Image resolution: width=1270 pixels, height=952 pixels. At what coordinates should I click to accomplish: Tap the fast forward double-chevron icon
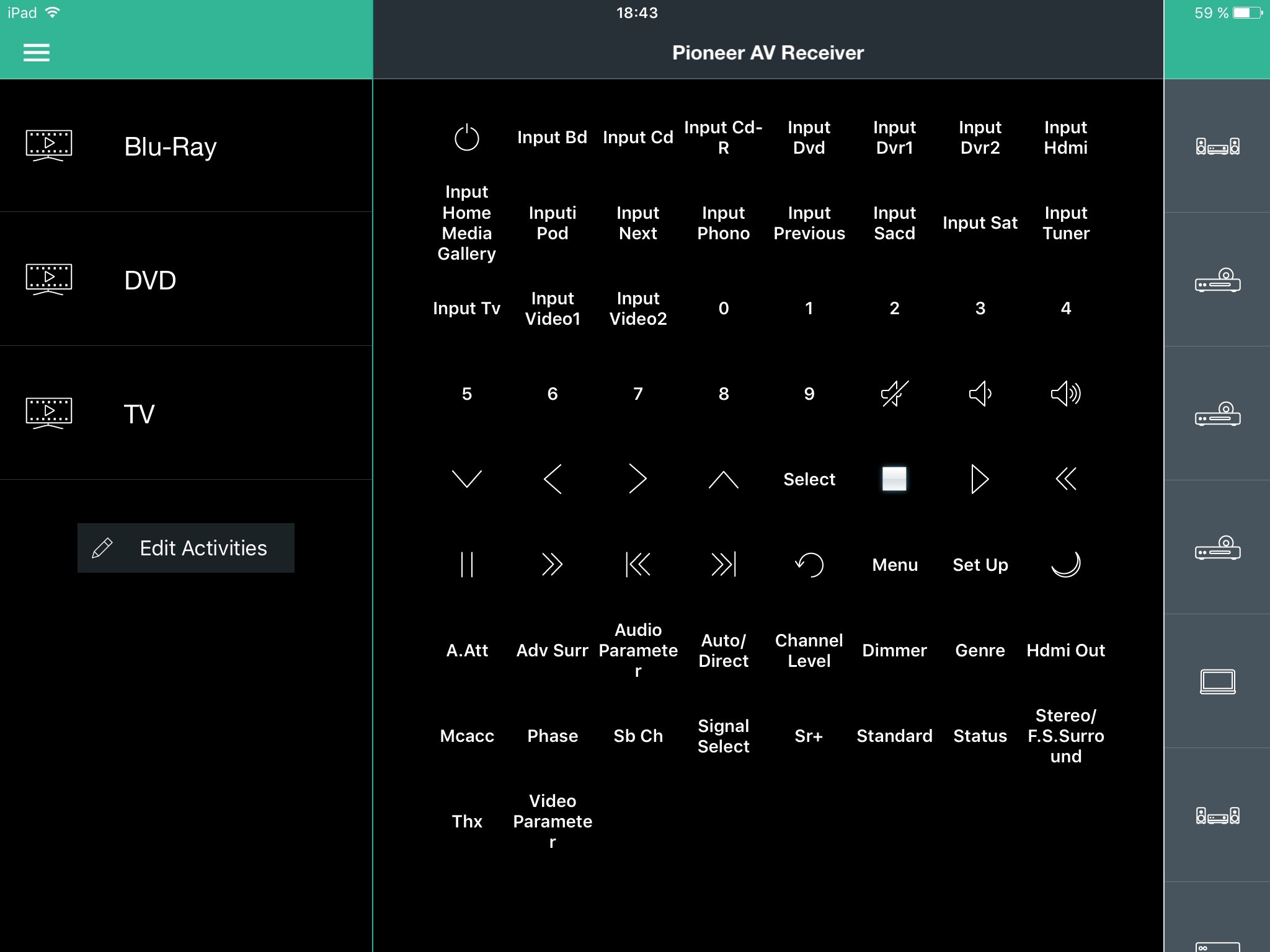click(553, 565)
